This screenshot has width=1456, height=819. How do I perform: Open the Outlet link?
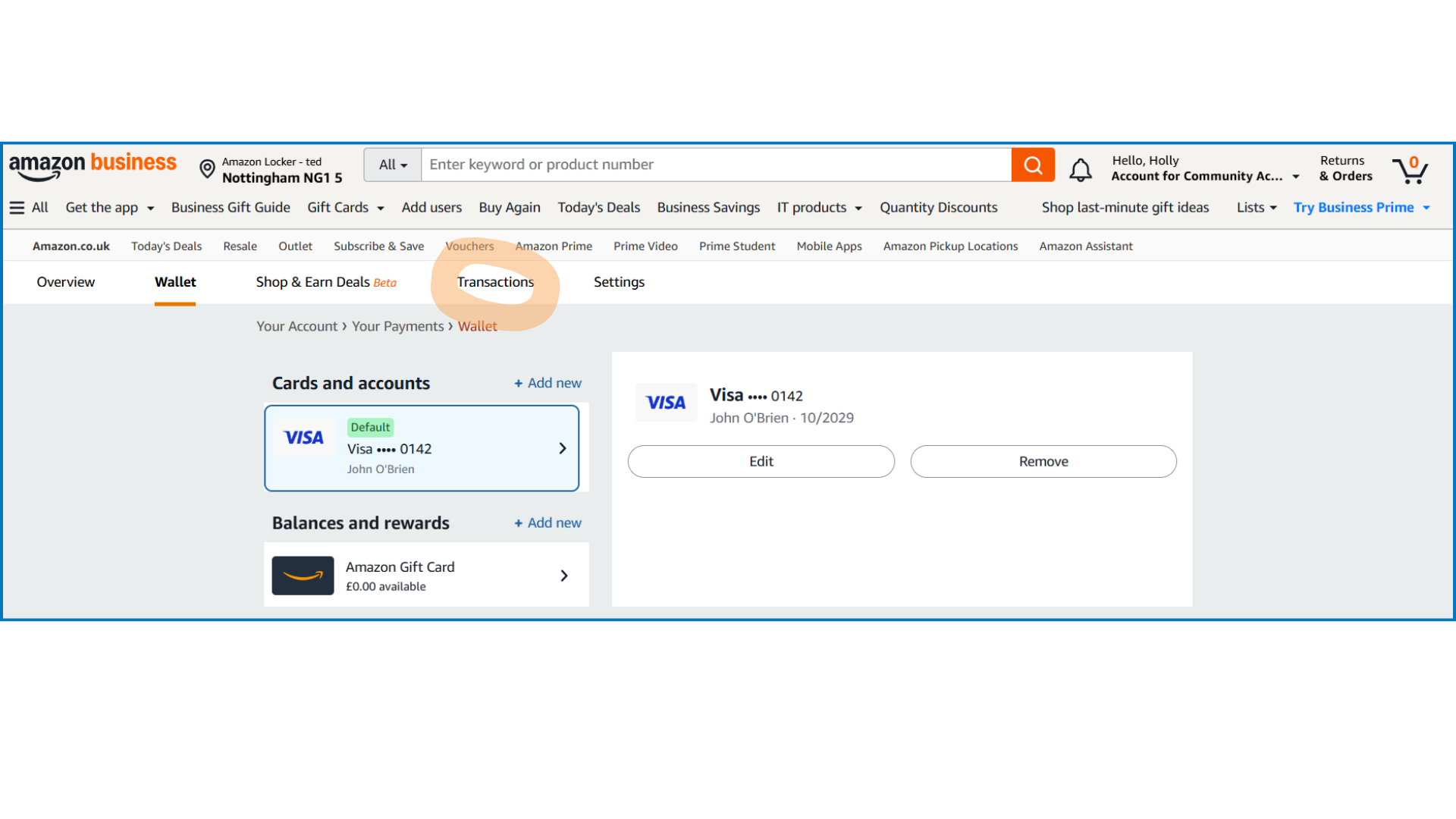pos(295,246)
